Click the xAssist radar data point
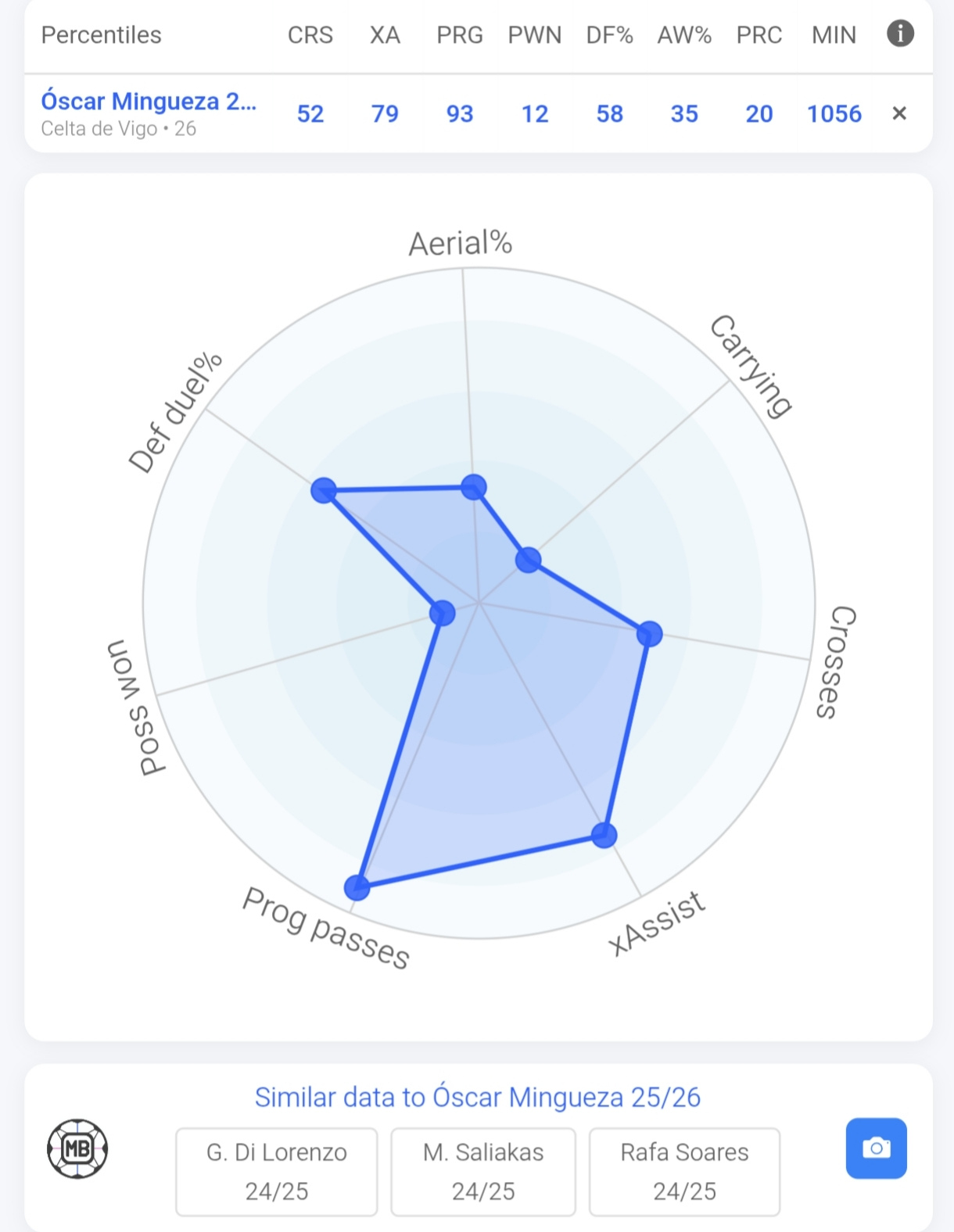 [x=604, y=835]
